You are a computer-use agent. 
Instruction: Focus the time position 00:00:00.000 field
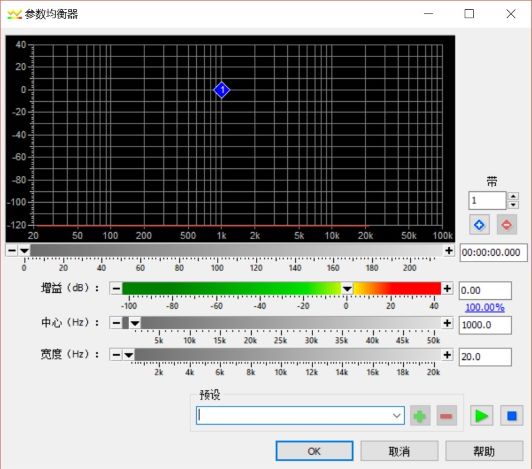[x=493, y=252]
